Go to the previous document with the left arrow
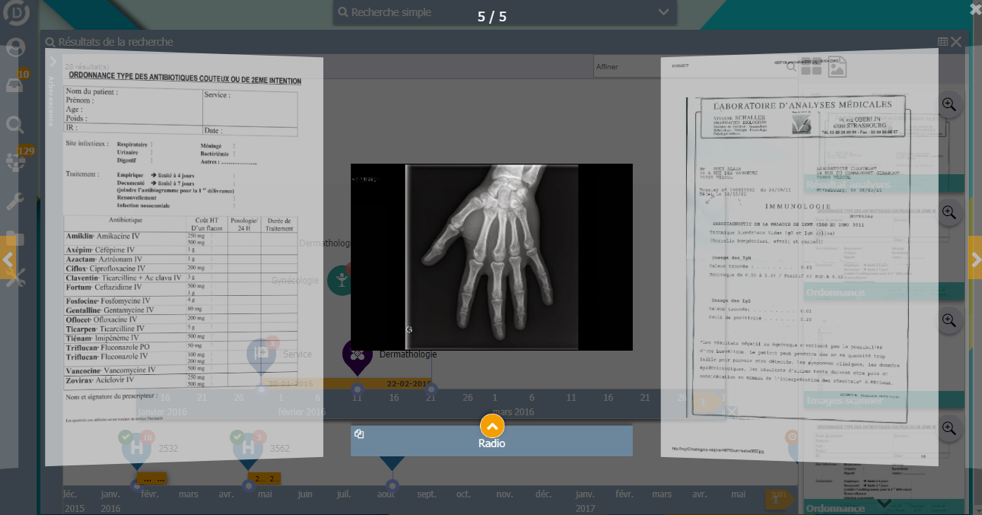Screen dimensions: 982x515 tap(7, 259)
